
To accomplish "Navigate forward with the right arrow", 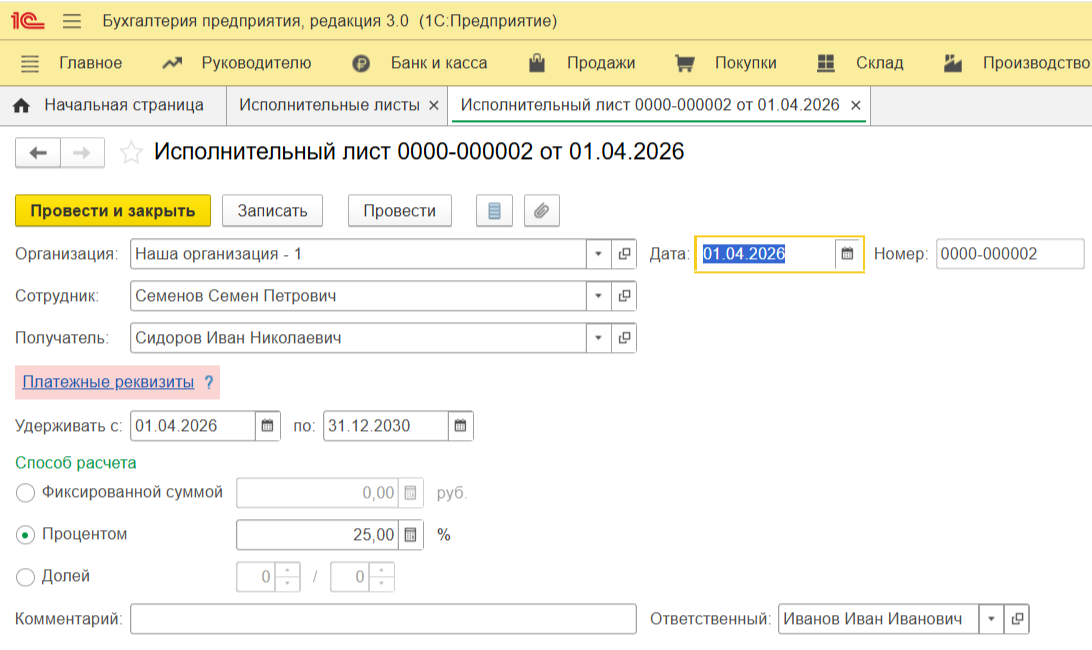I will tap(82, 153).
